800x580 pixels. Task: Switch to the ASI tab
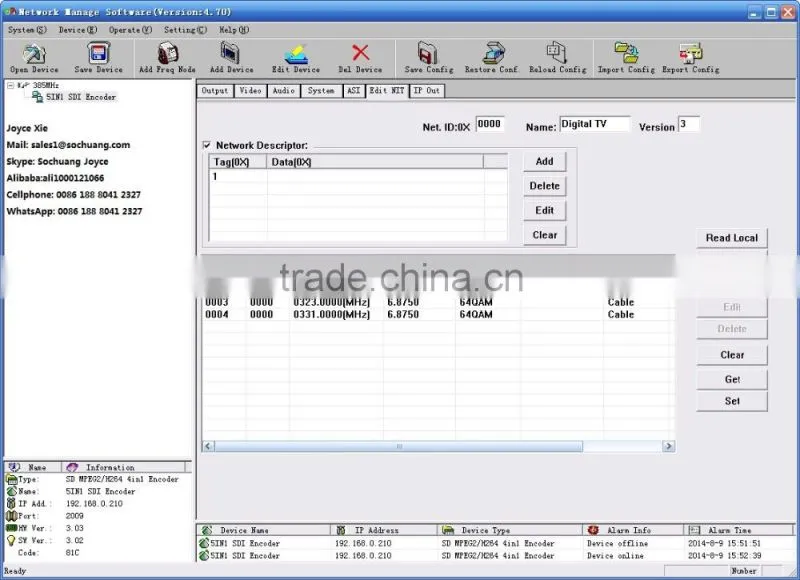coord(354,91)
